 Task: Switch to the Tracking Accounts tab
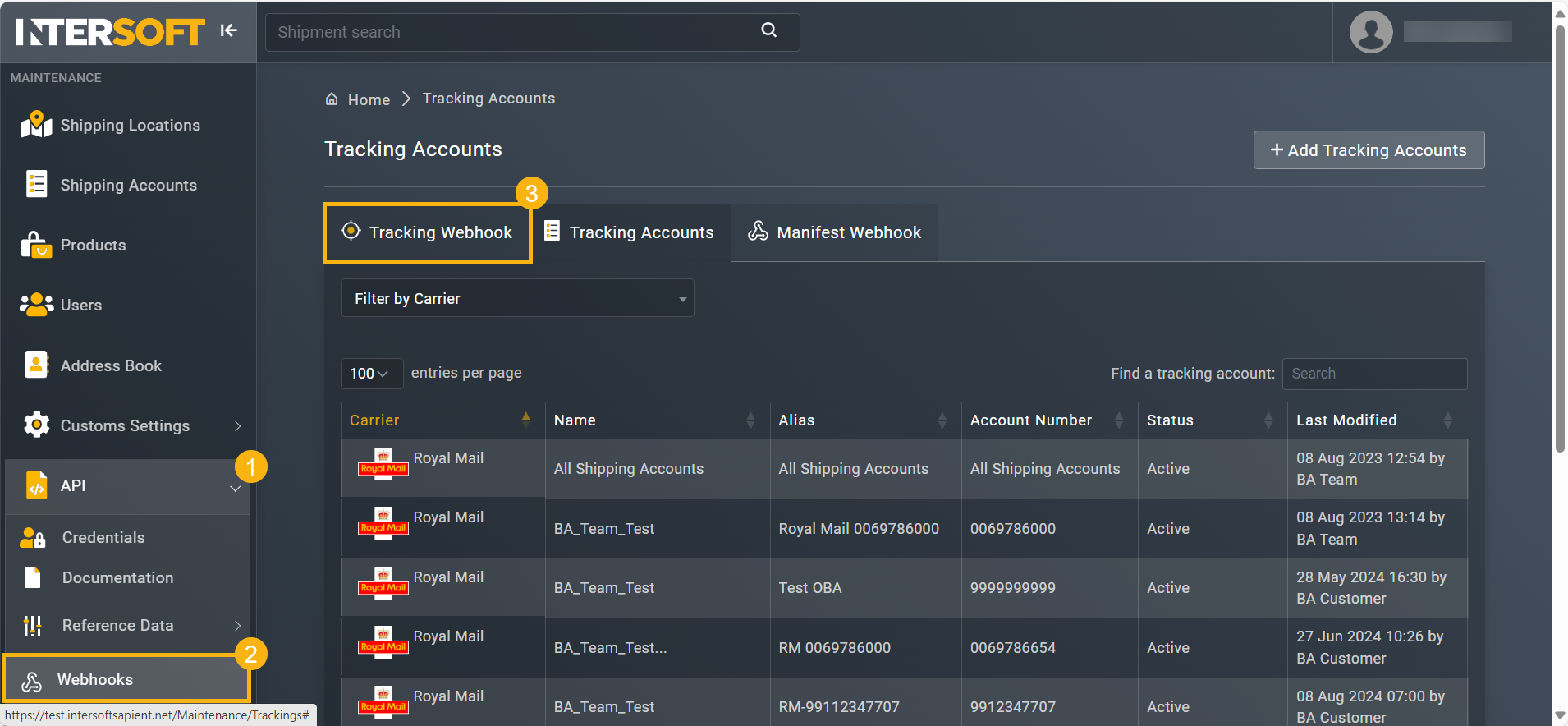[x=631, y=232]
